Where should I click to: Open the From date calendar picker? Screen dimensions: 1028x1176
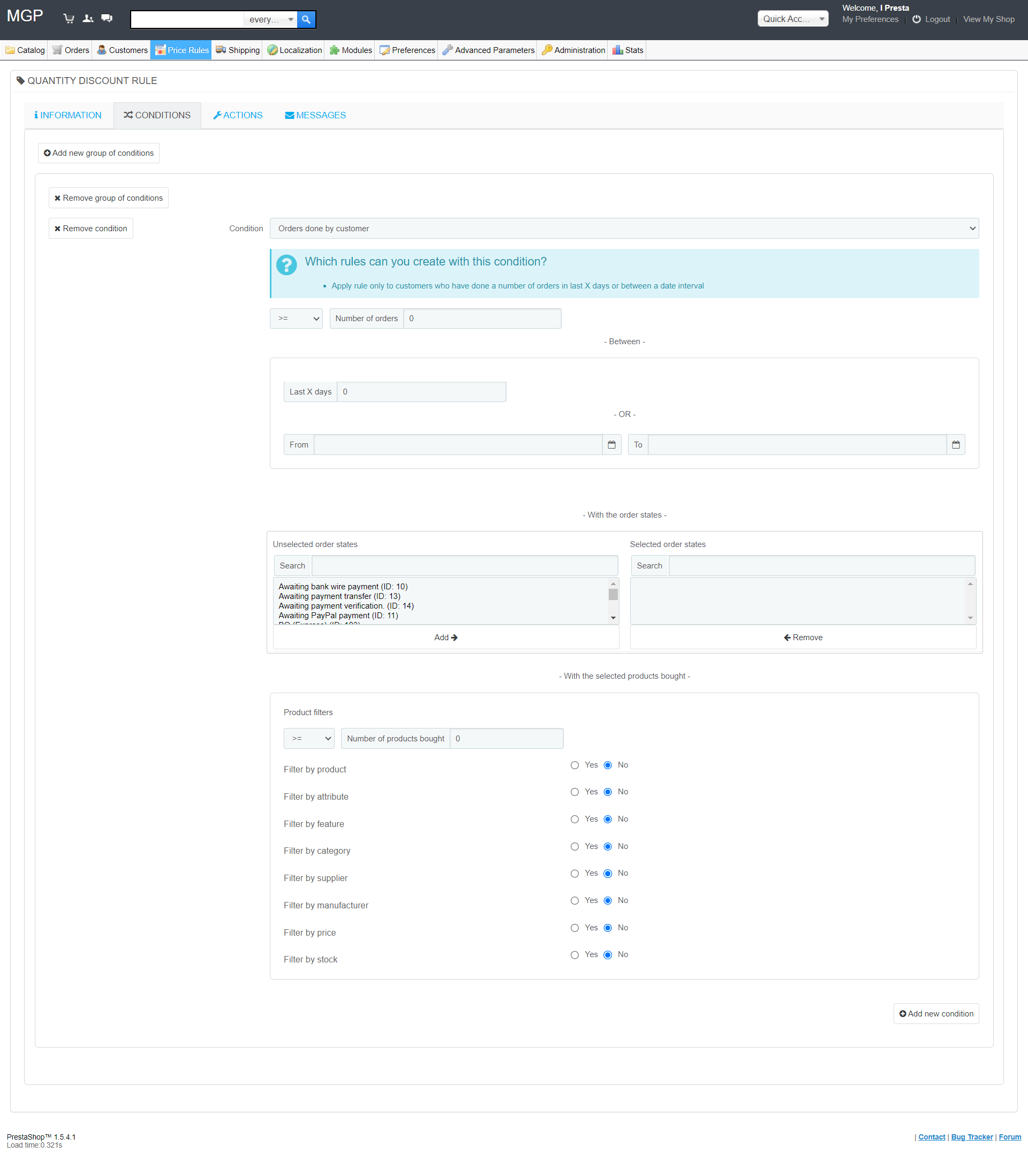coord(611,444)
